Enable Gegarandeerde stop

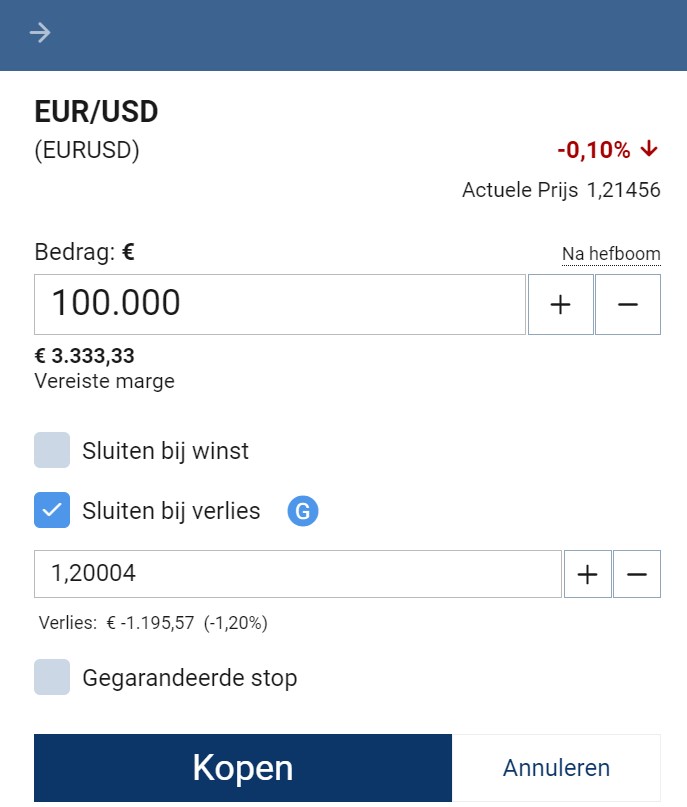52,677
